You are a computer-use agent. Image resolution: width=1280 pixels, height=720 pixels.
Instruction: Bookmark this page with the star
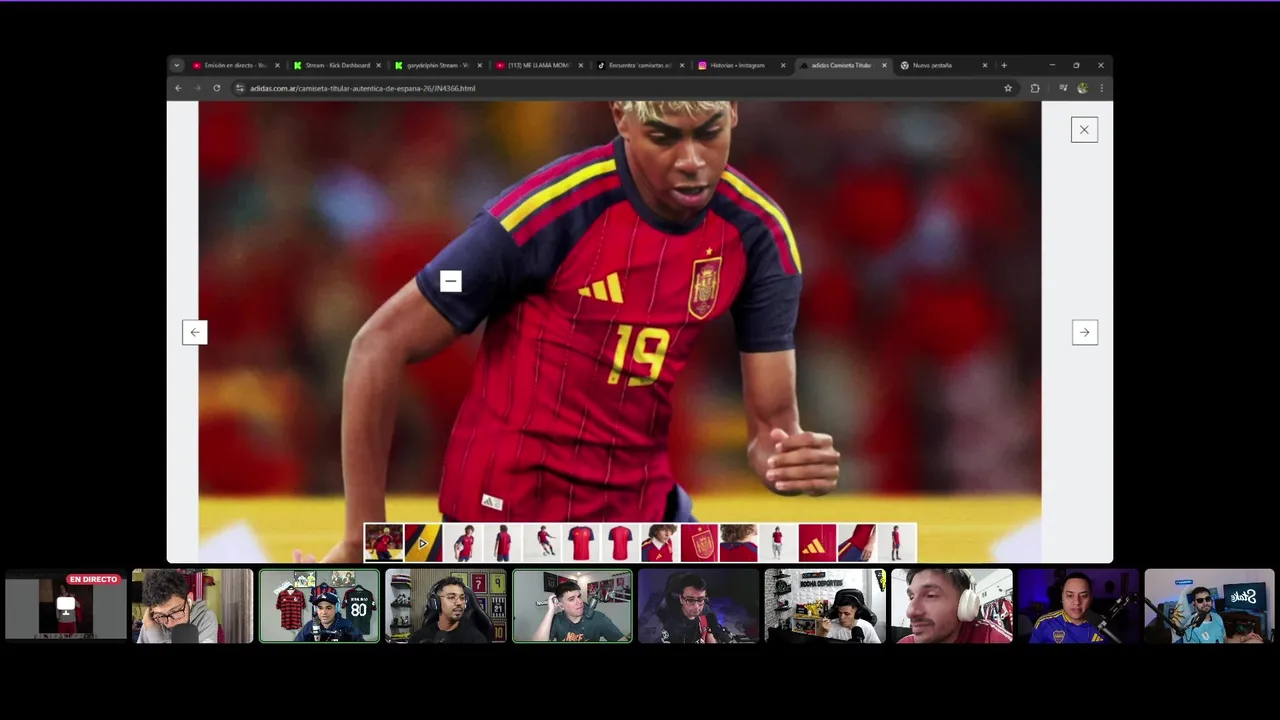pyautogui.click(x=1008, y=88)
